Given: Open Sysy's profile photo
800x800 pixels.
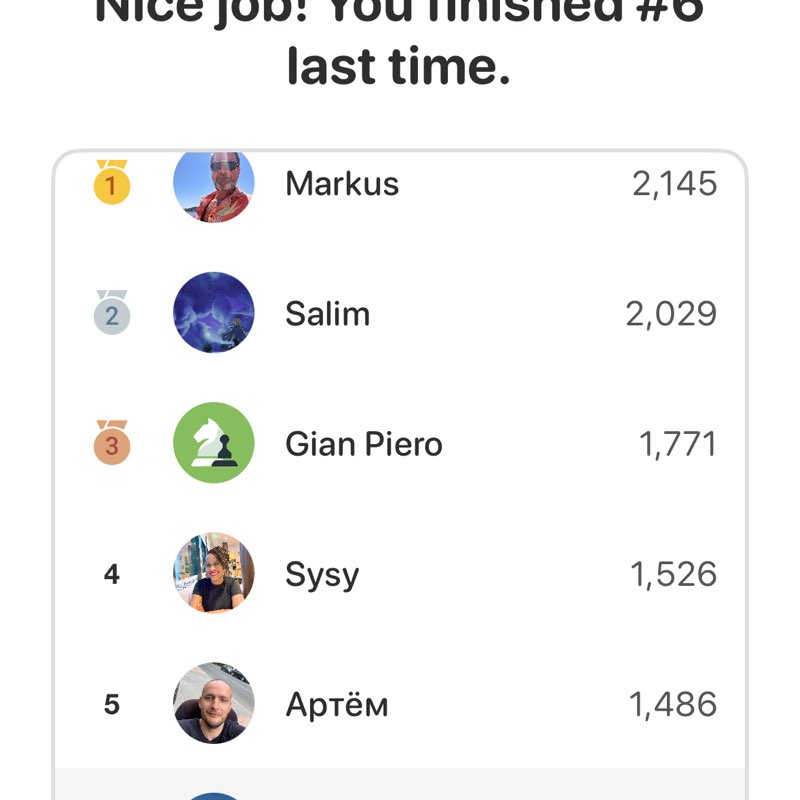Looking at the screenshot, I should 214,573.
